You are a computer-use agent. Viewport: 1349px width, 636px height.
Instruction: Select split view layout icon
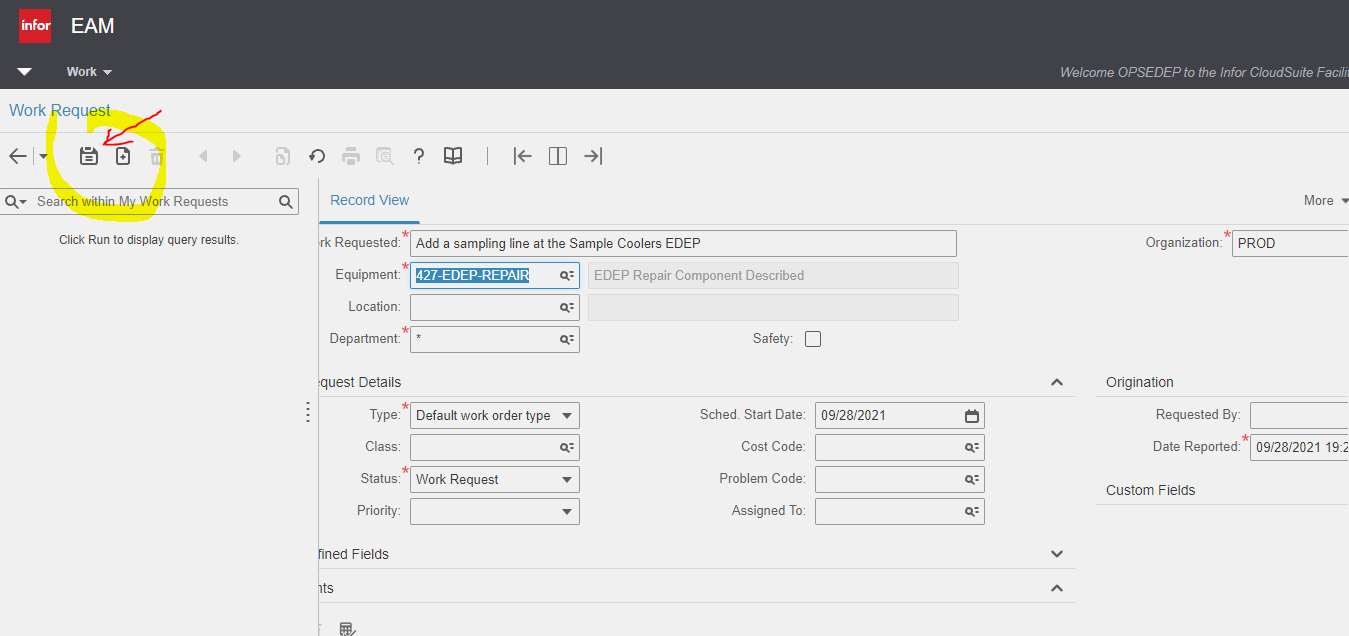(558, 156)
